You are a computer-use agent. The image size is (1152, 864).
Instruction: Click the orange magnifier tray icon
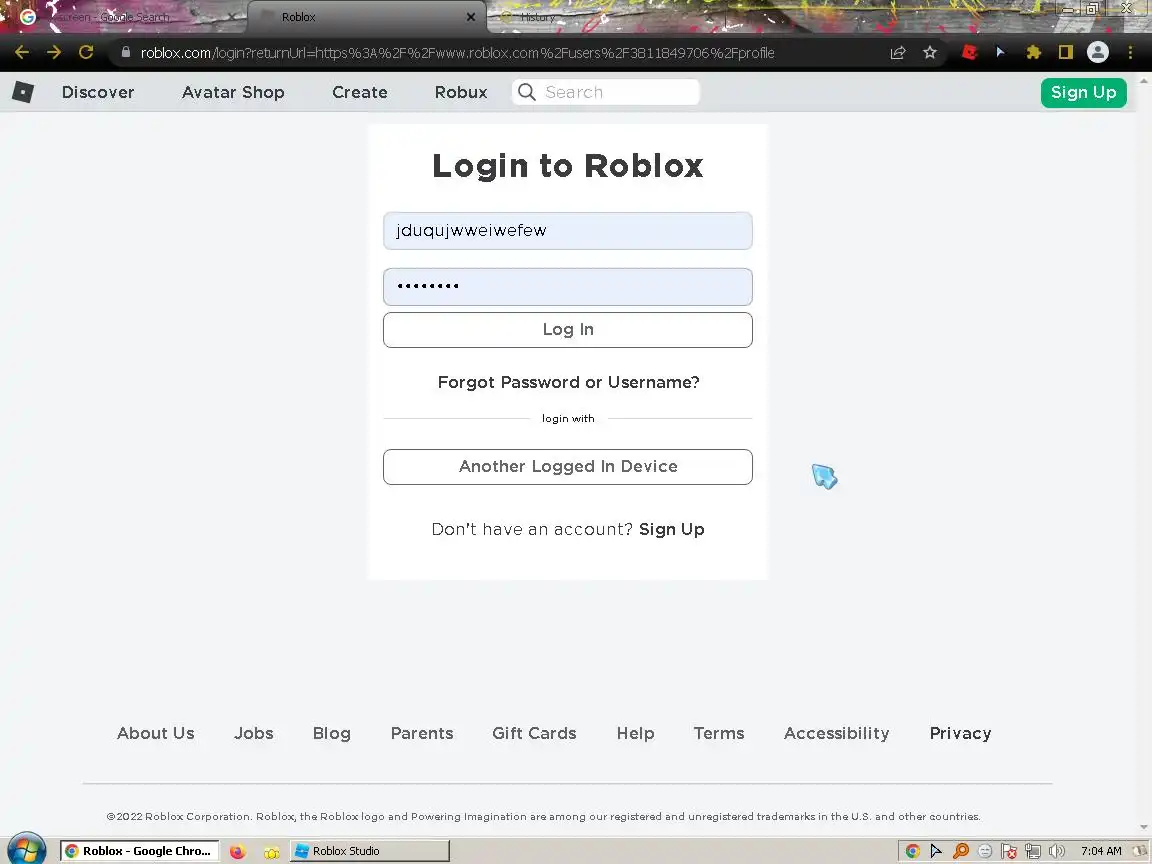pyautogui.click(x=960, y=851)
